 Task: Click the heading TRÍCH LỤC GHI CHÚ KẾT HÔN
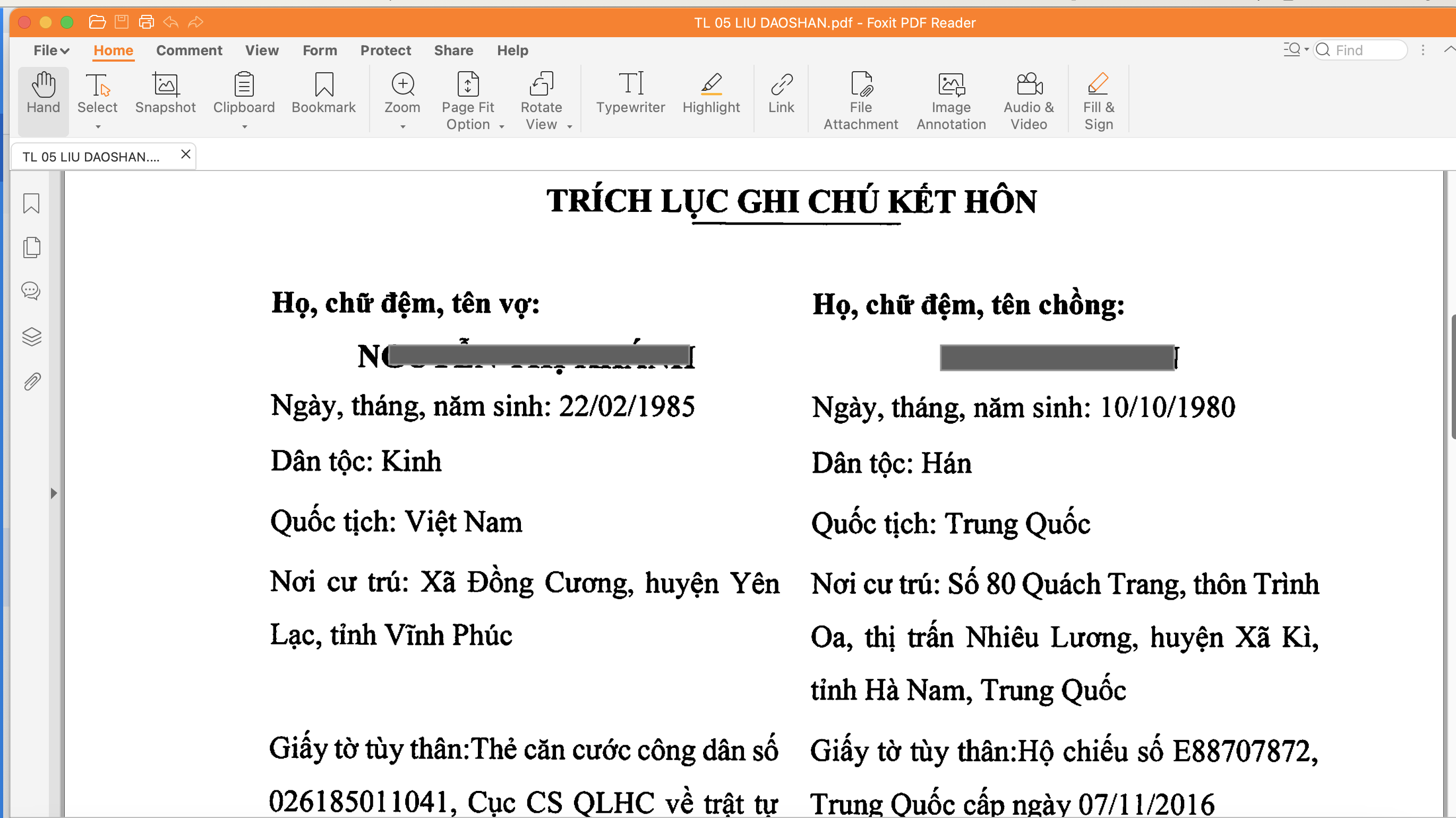791,201
